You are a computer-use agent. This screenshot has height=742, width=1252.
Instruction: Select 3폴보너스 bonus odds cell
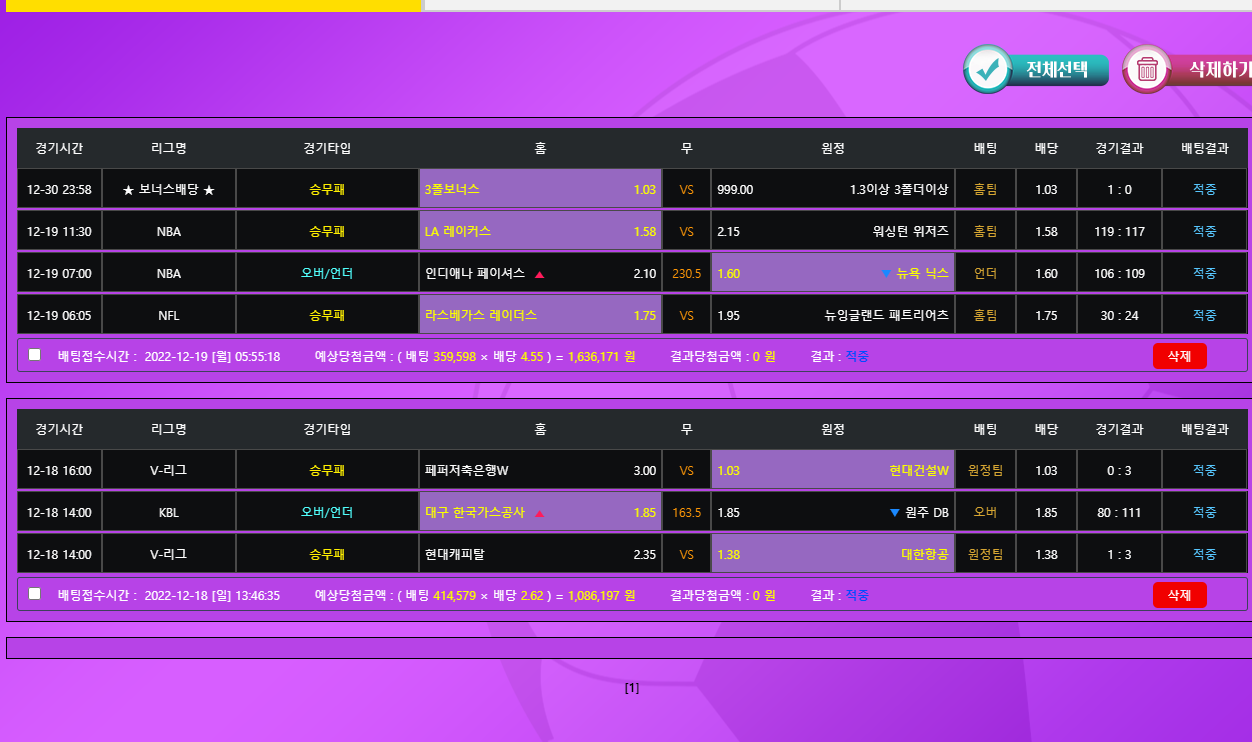click(x=540, y=190)
